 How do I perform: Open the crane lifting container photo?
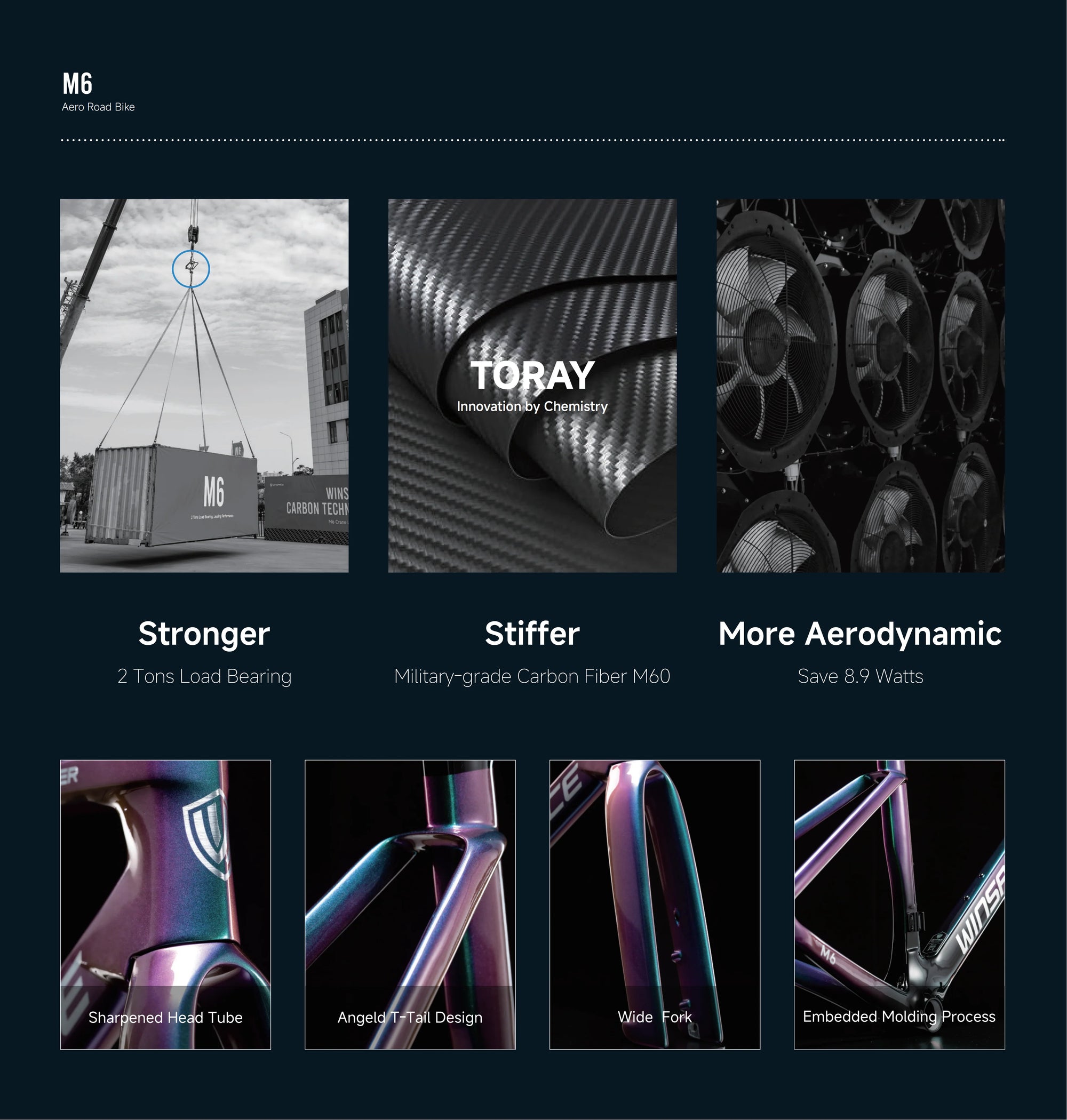coord(204,386)
